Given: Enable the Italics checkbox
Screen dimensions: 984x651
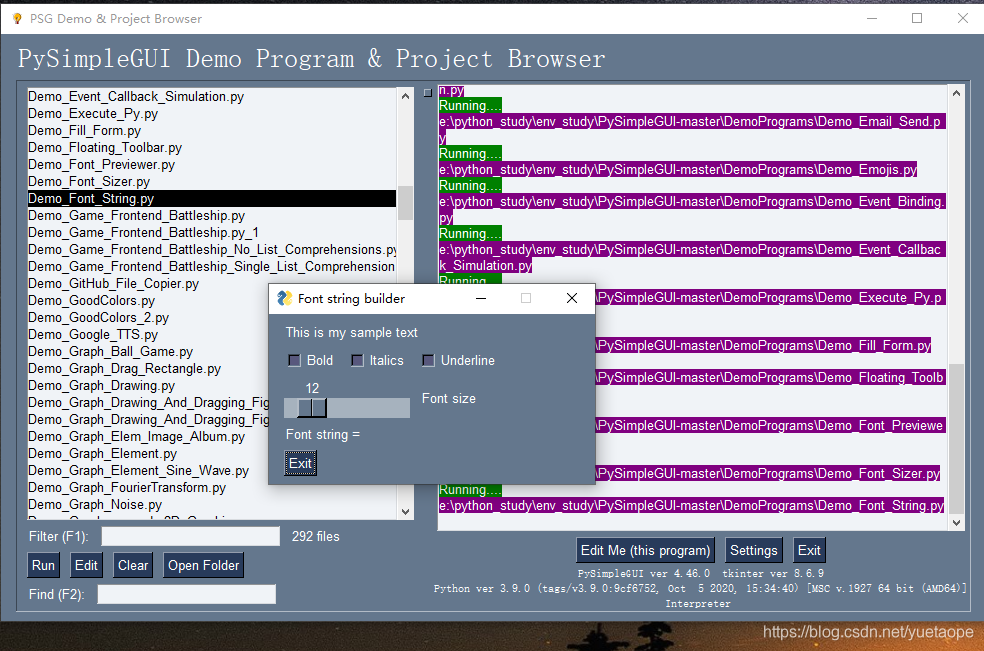Looking at the screenshot, I should click(357, 360).
